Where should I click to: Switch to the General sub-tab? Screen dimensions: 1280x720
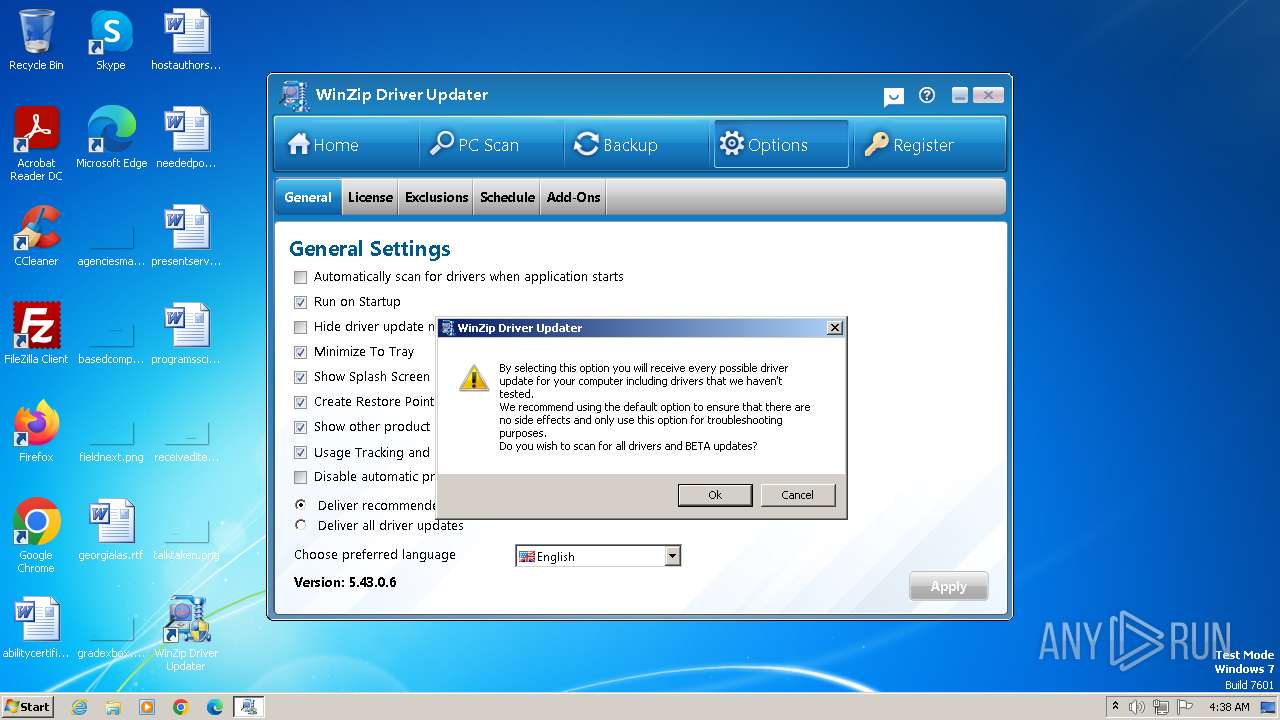tap(308, 197)
